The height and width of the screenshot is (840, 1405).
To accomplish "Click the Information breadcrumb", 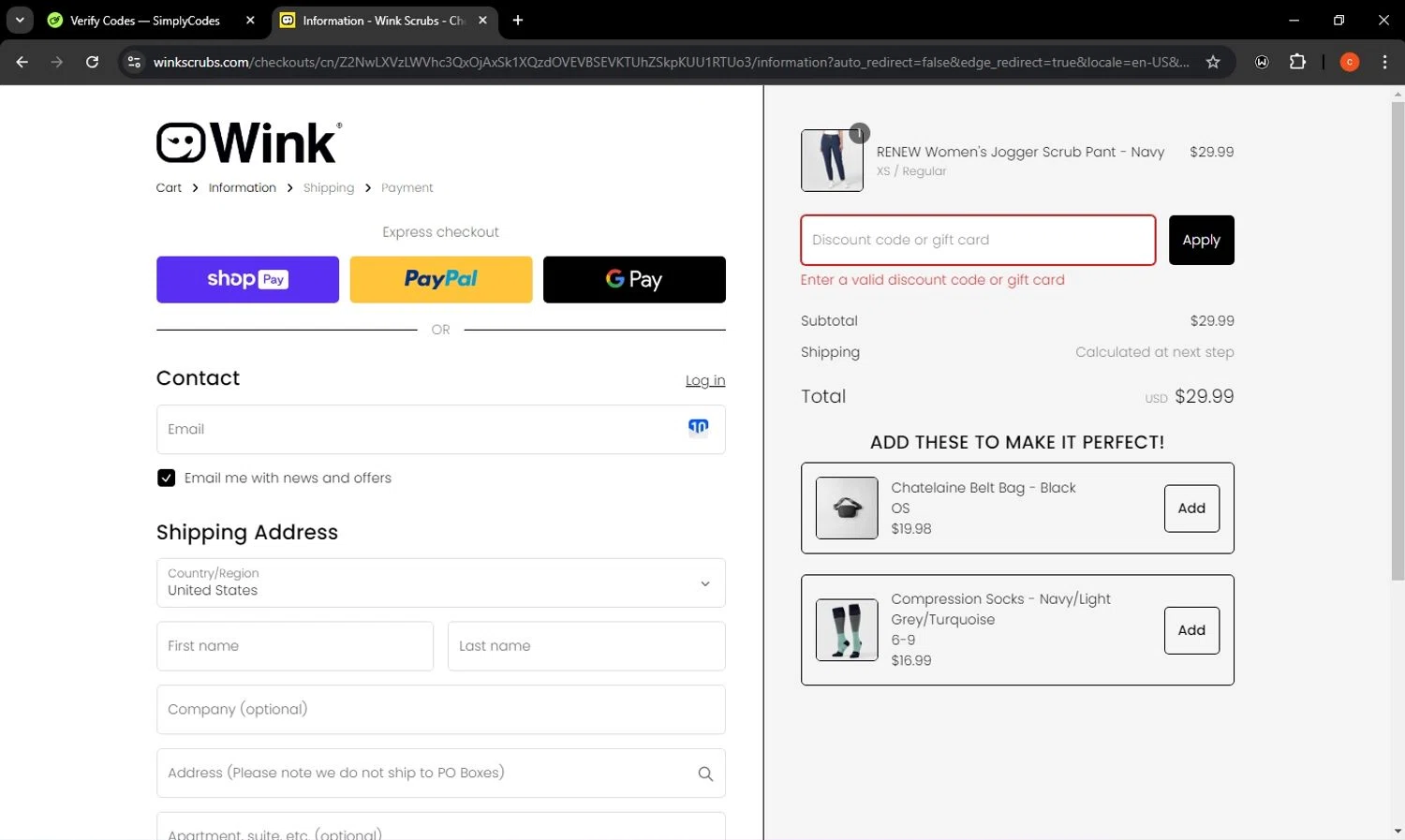I will (243, 187).
